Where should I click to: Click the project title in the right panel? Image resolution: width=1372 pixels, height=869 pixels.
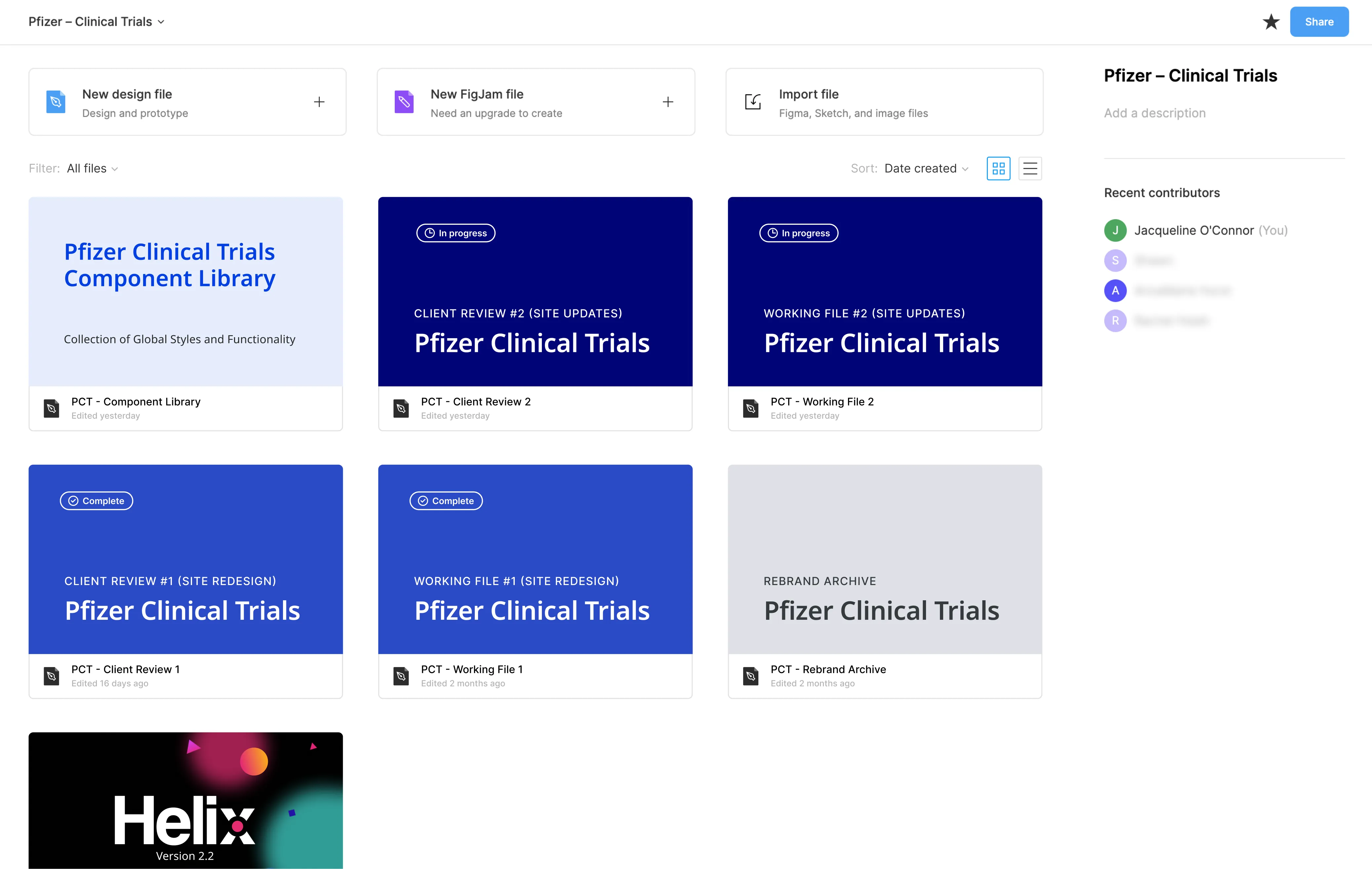click(1190, 75)
